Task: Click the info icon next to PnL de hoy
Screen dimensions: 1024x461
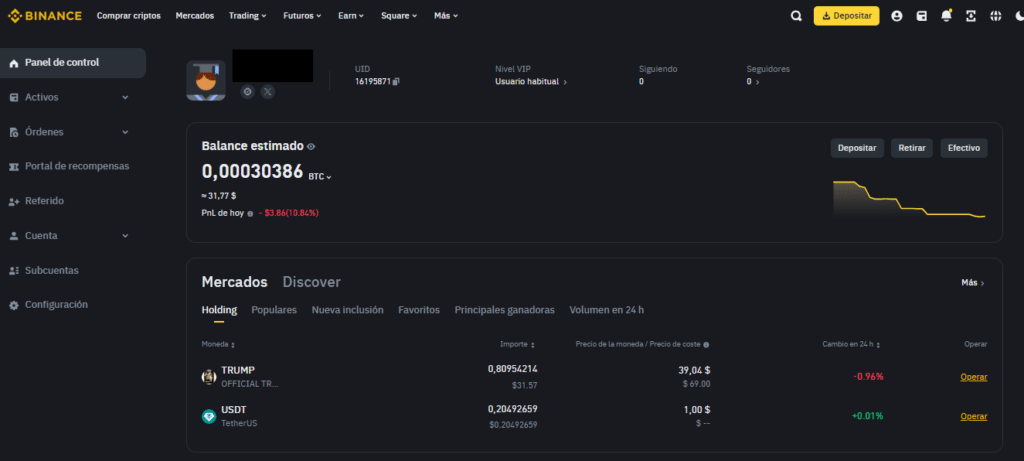Action: (250, 214)
